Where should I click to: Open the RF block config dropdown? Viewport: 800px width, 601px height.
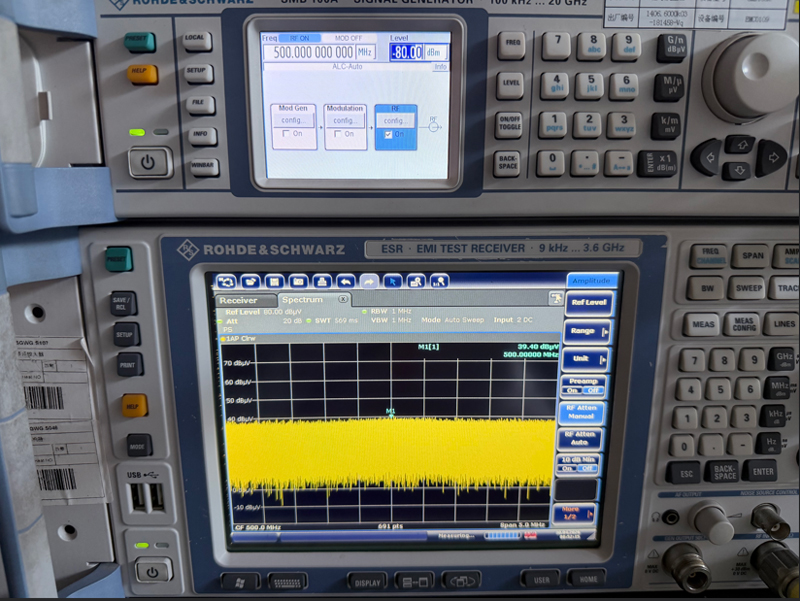point(395,121)
